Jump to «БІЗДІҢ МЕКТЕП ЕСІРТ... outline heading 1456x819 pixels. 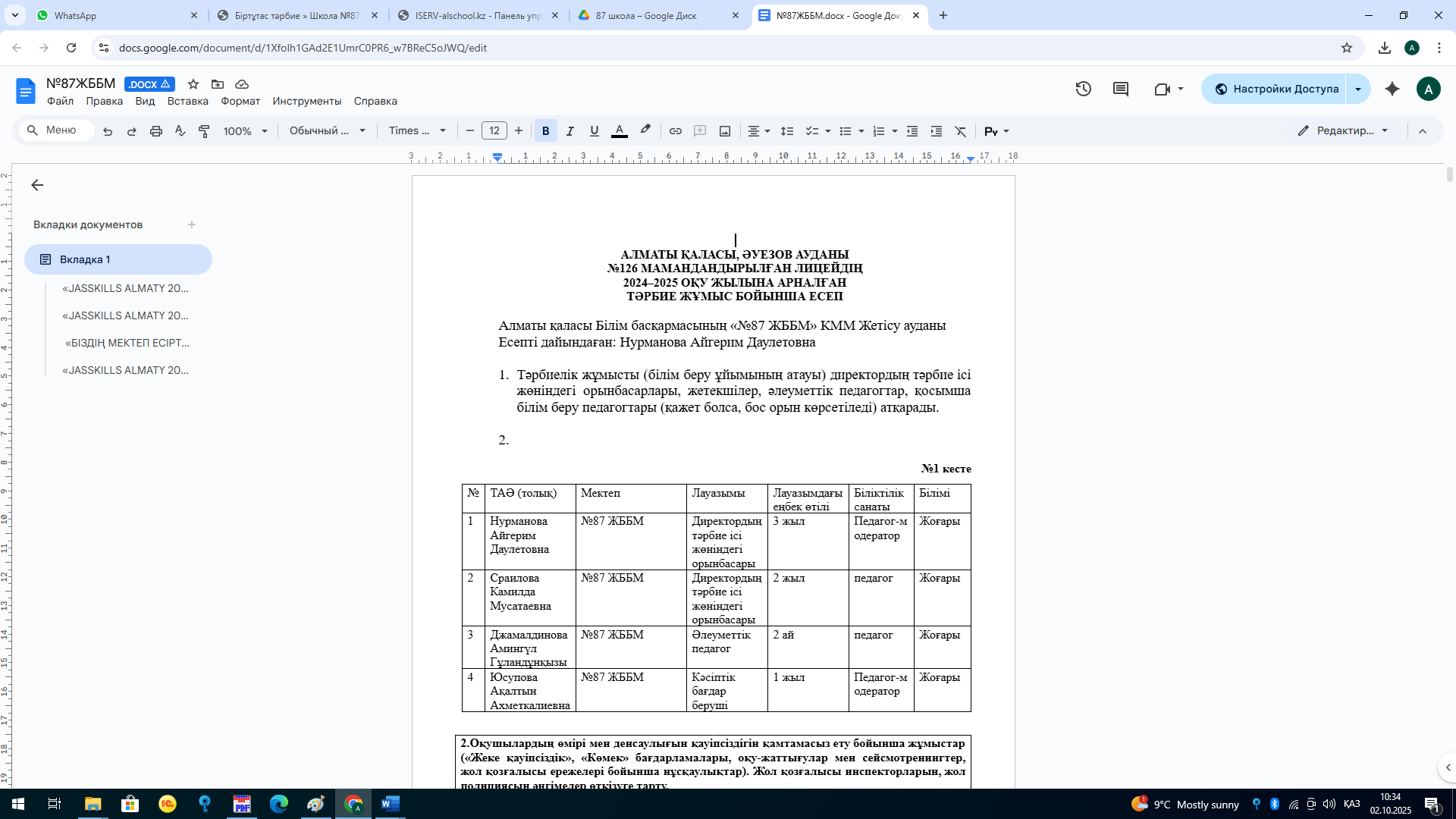click(127, 343)
